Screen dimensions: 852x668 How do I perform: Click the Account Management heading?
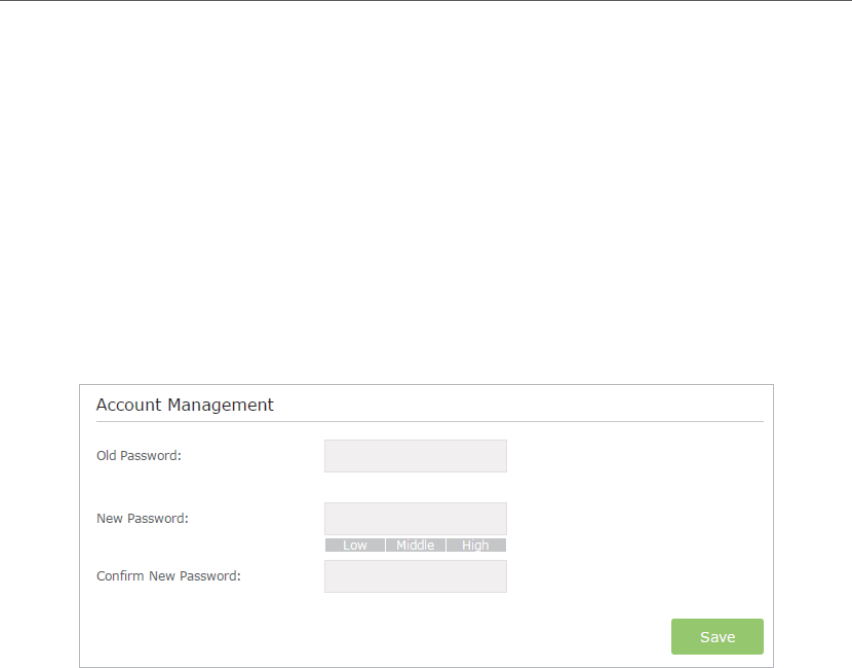click(x=185, y=405)
